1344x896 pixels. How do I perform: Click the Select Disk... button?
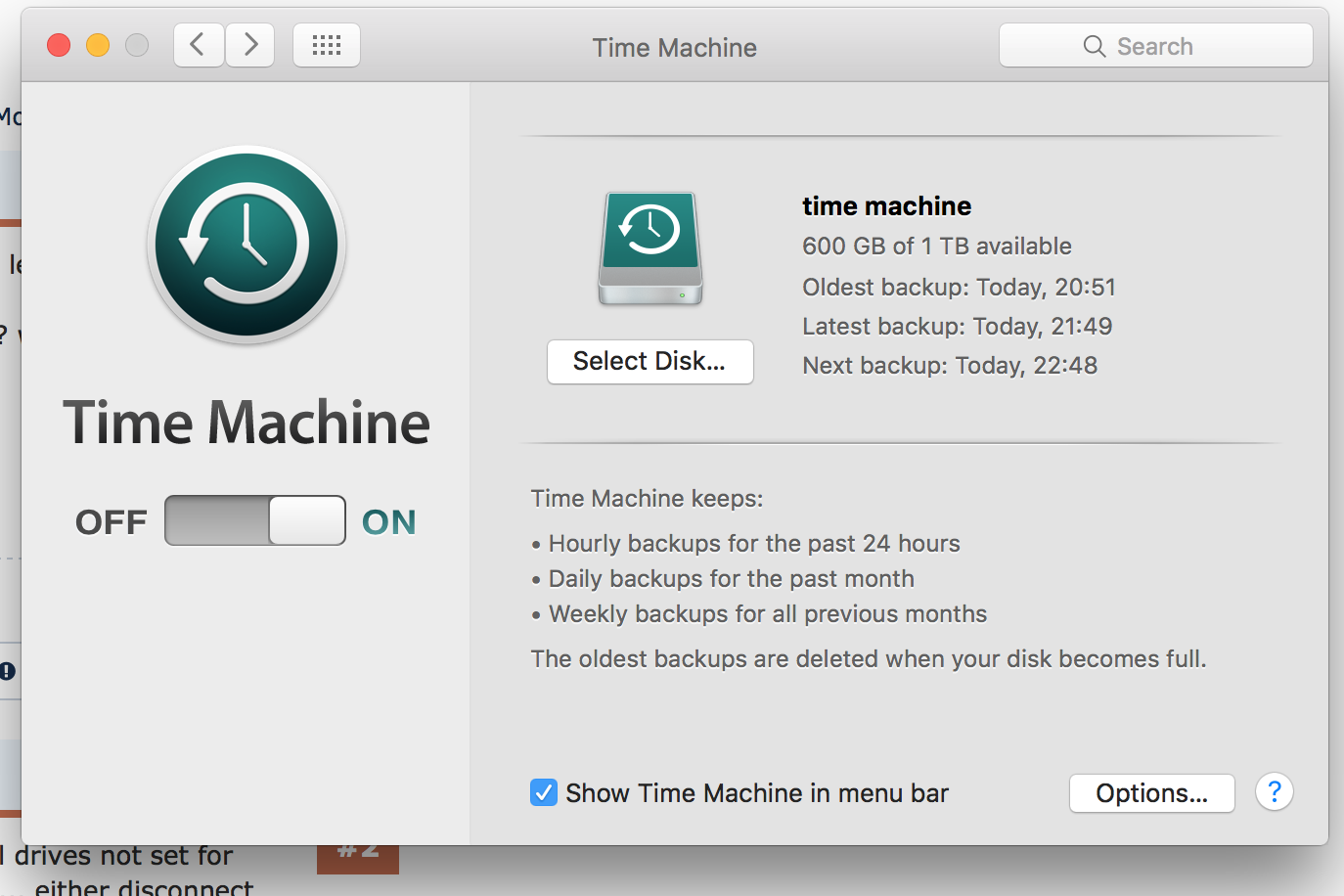(x=650, y=362)
